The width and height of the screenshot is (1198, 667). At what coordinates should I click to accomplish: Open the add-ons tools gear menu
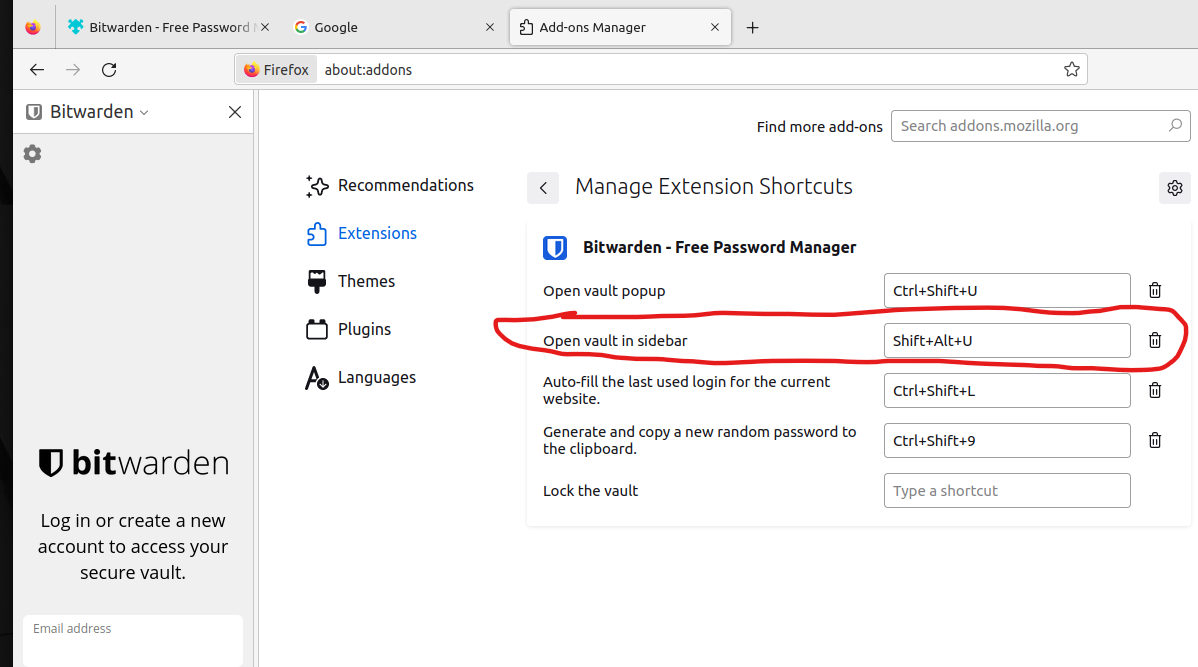(x=1174, y=188)
